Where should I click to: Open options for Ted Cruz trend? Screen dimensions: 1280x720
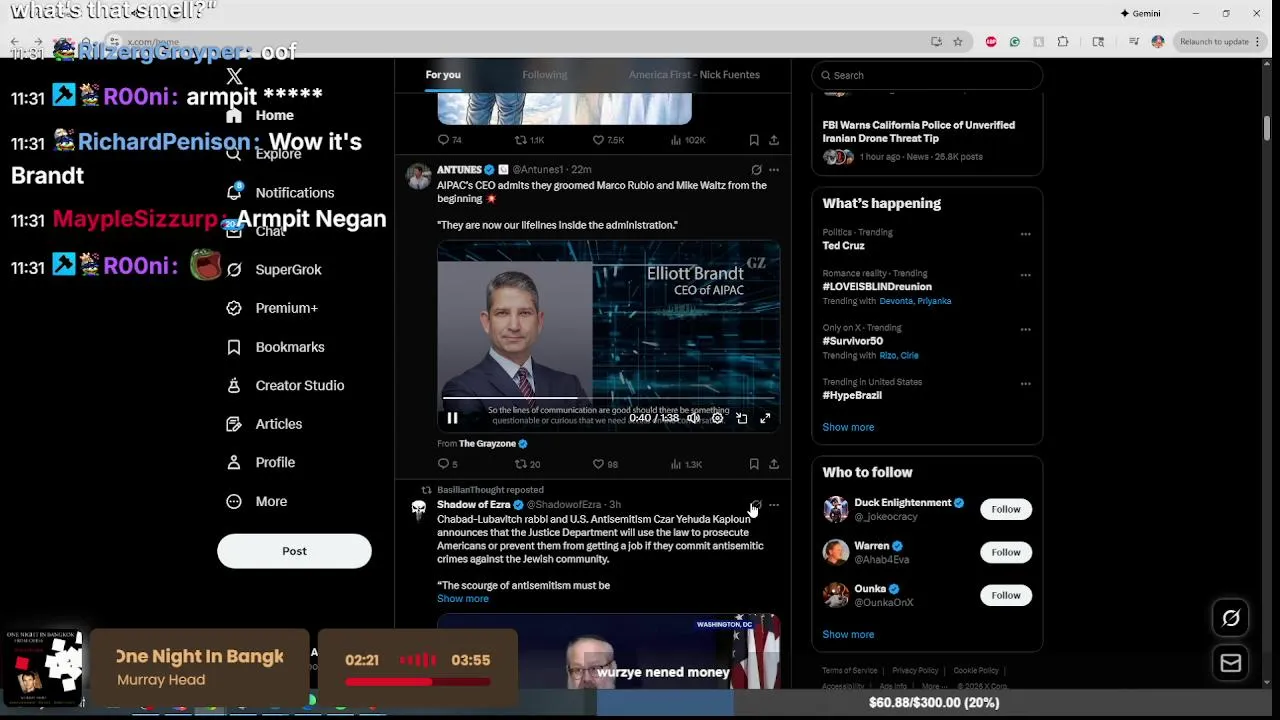pyautogui.click(x=1025, y=234)
